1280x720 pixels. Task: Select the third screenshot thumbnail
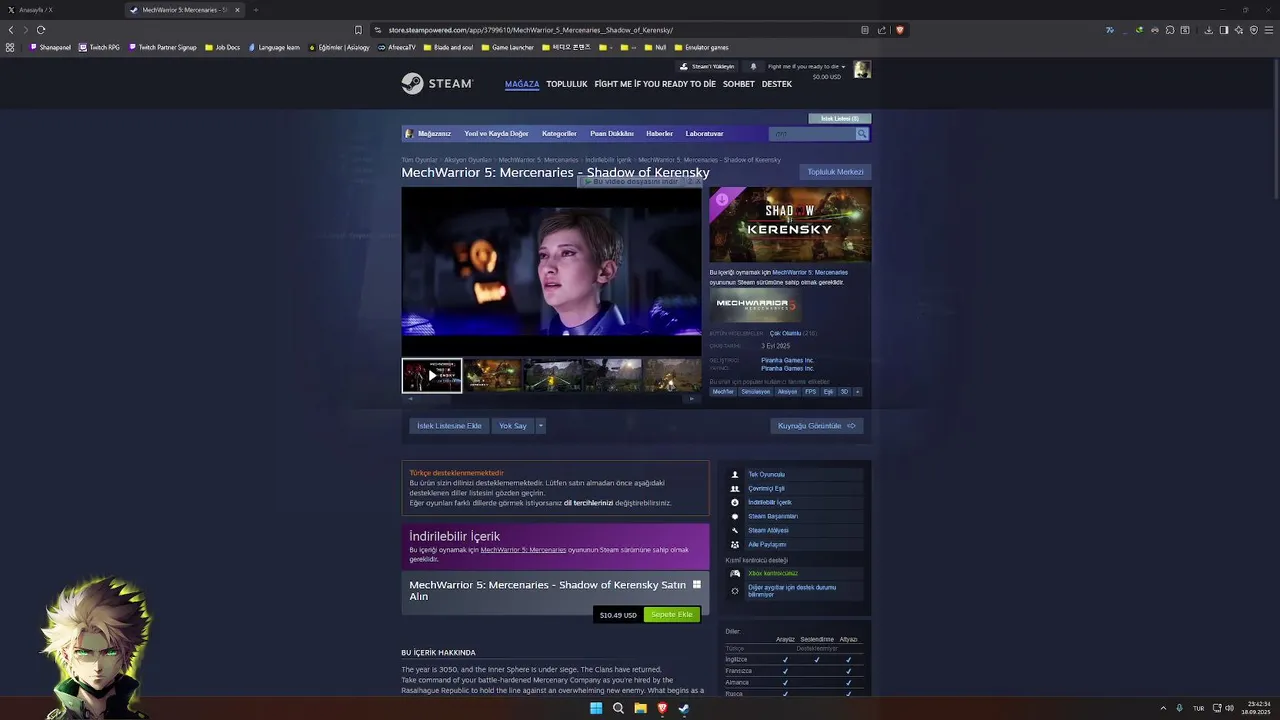click(x=553, y=375)
